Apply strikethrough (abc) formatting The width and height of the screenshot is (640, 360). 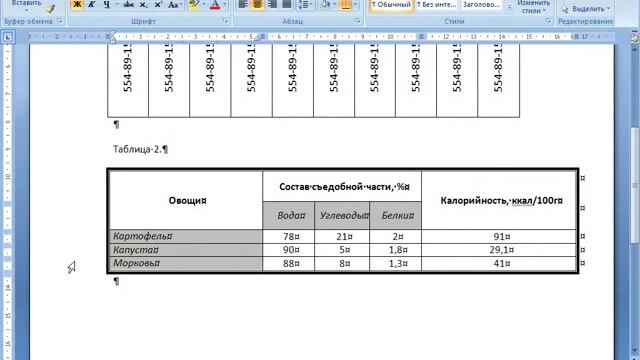(129, 4)
